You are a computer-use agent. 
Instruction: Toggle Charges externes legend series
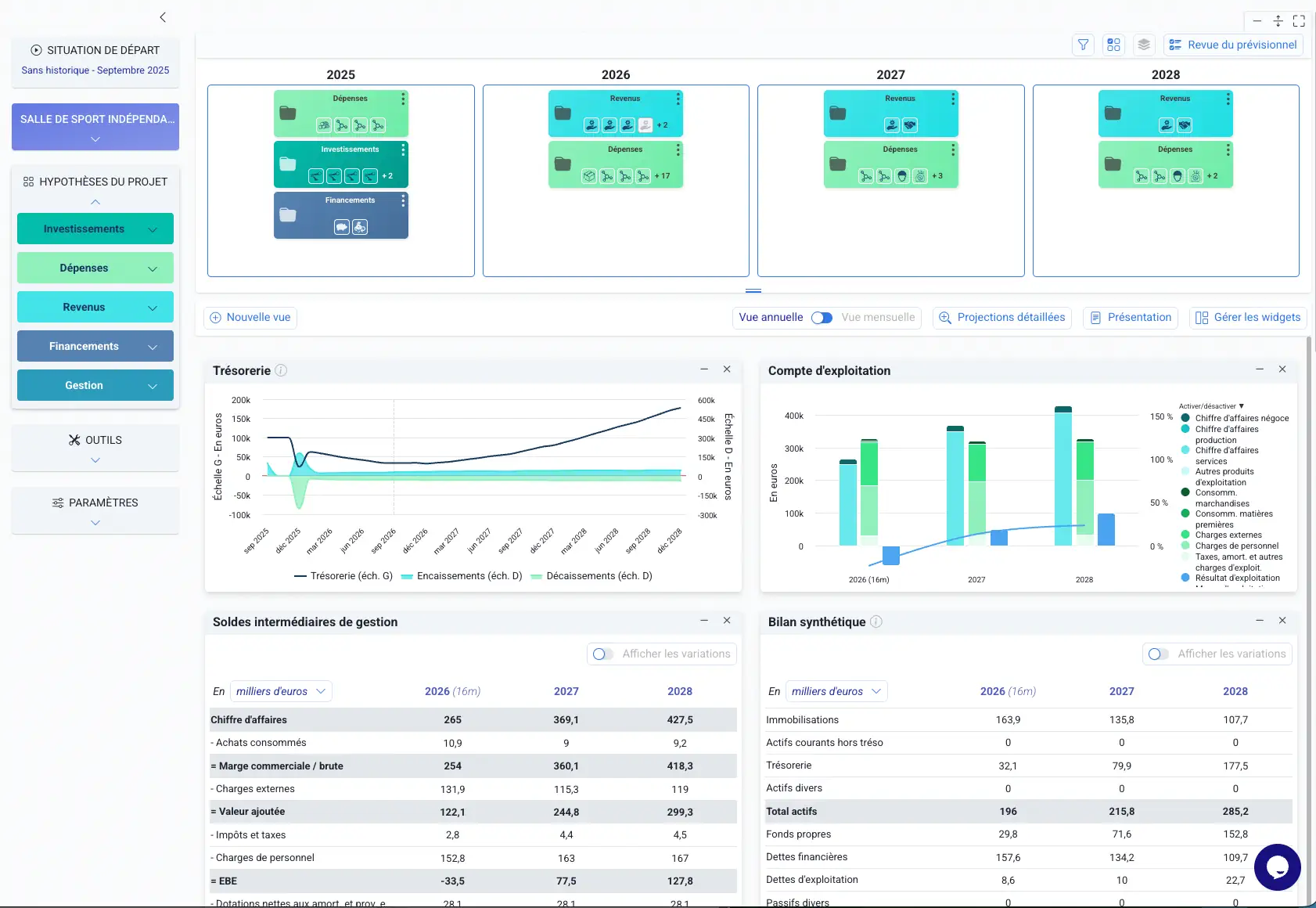pos(1221,535)
